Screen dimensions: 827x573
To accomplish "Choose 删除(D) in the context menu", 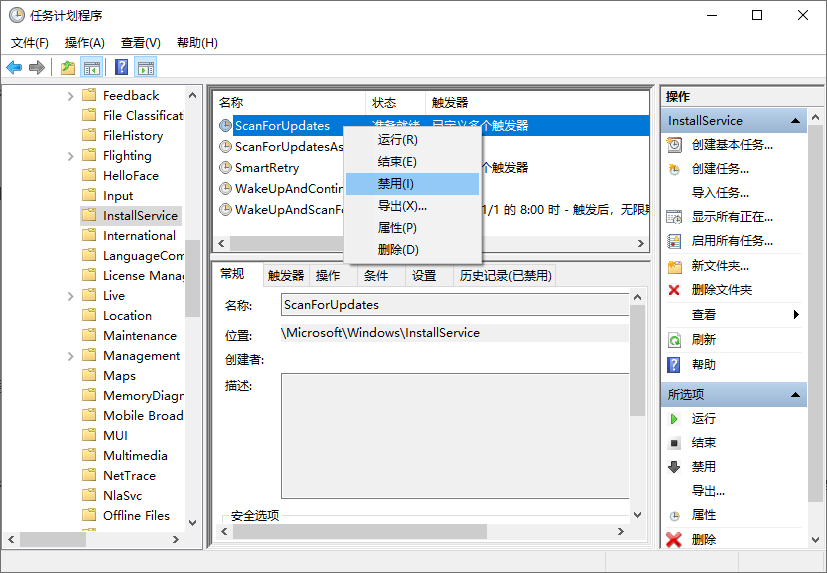I will 412,250.
